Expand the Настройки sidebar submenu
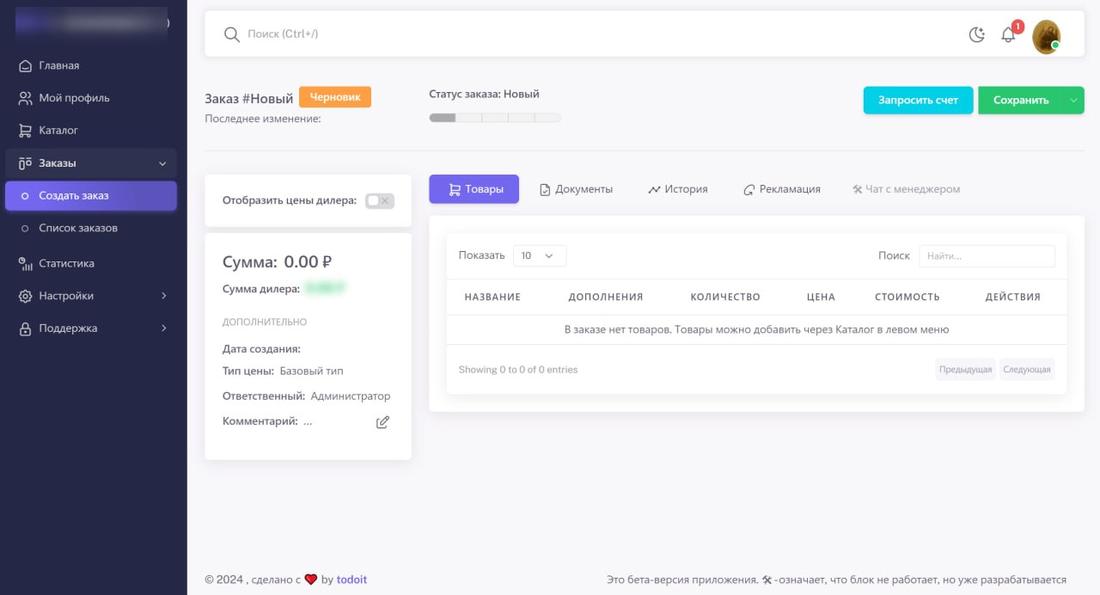 [x=91, y=295]
